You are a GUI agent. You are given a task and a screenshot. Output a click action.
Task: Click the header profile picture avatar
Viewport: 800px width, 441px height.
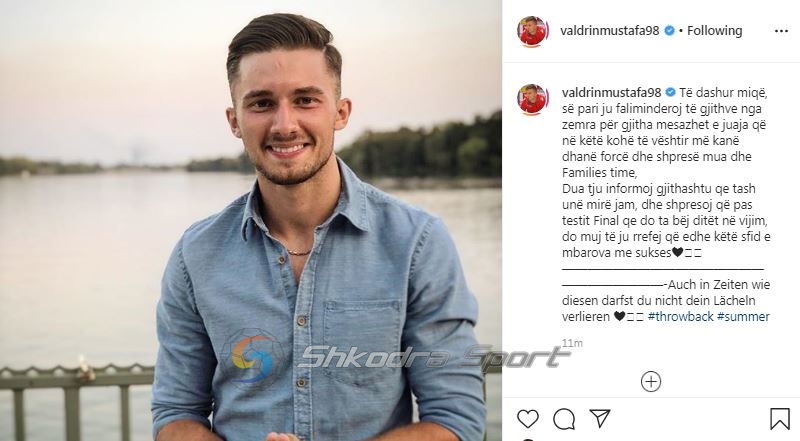point(533,31)
